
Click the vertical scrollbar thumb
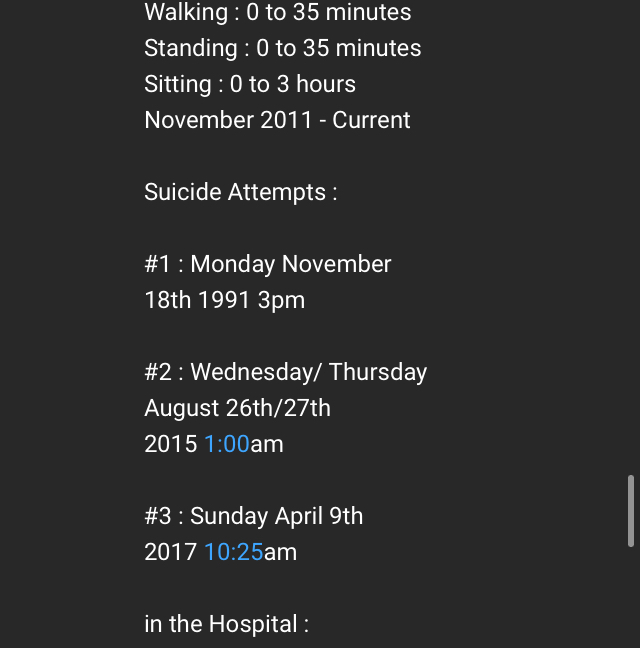point(630,511)
